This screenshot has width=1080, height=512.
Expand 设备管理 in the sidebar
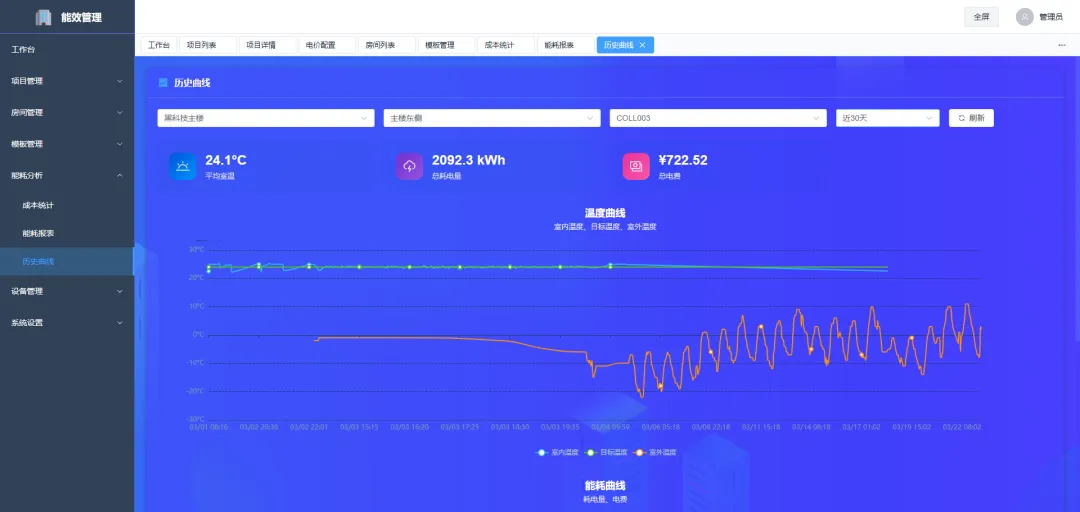coord(67,291)
